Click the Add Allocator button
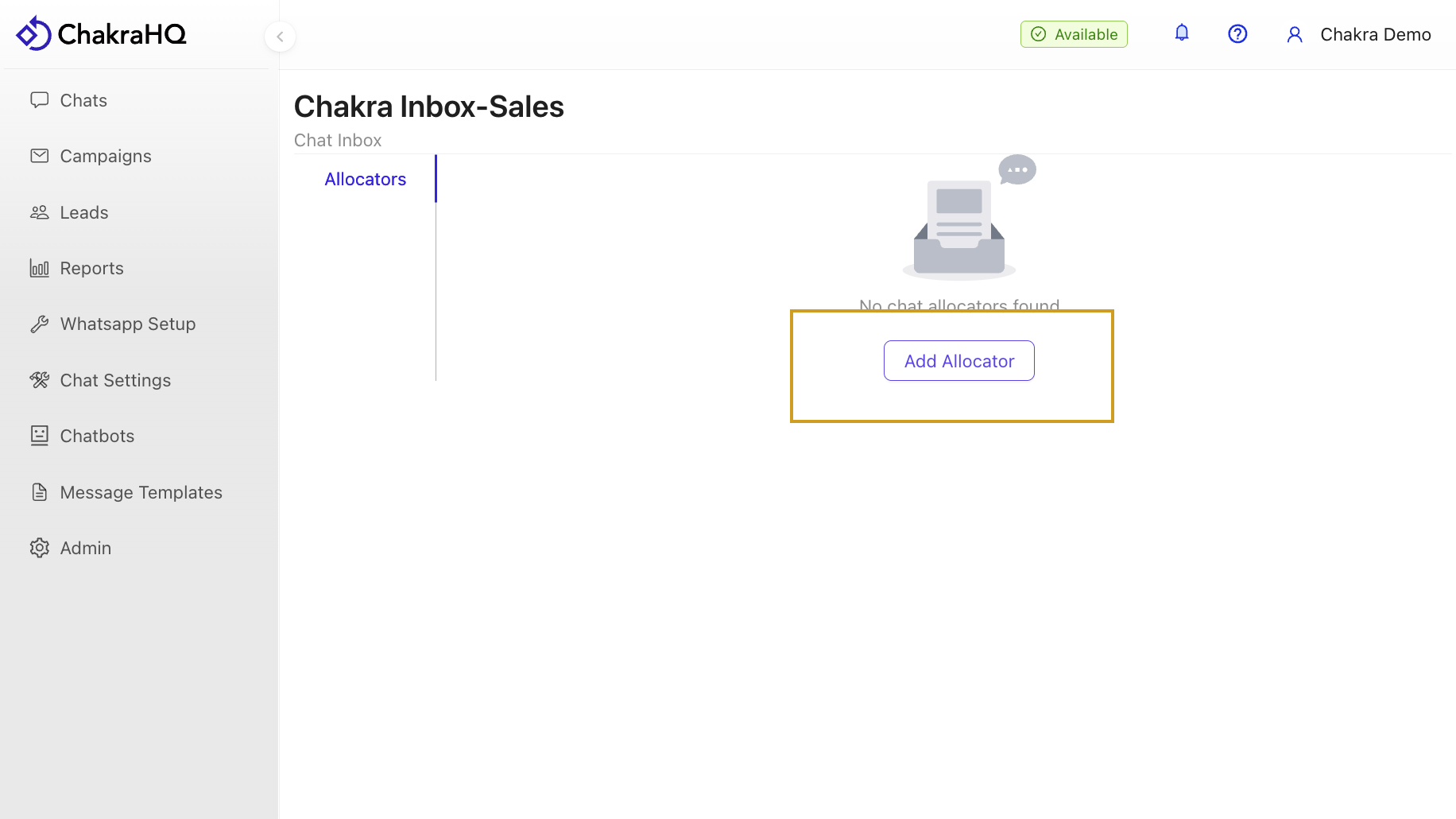This screenshot has width=1456, height=819. coord(958,361)
